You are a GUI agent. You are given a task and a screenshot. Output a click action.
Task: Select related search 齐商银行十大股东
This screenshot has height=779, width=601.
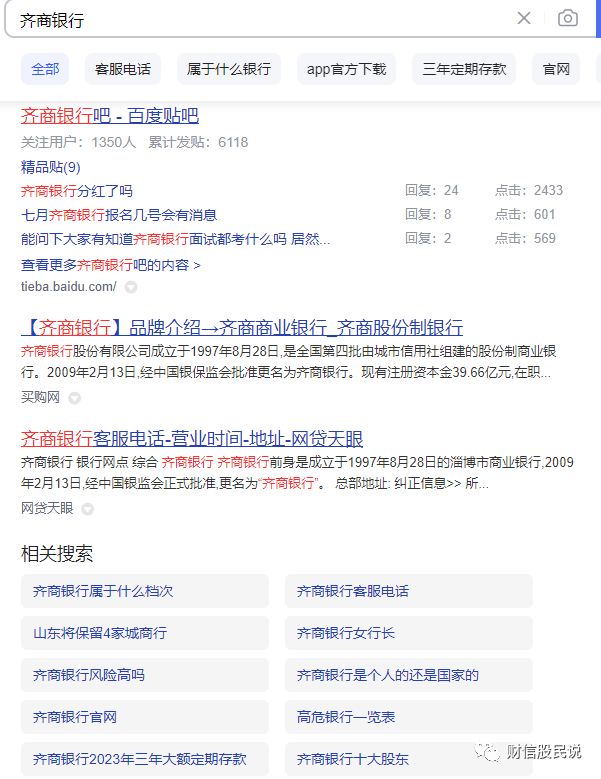(x=409, y=759)
